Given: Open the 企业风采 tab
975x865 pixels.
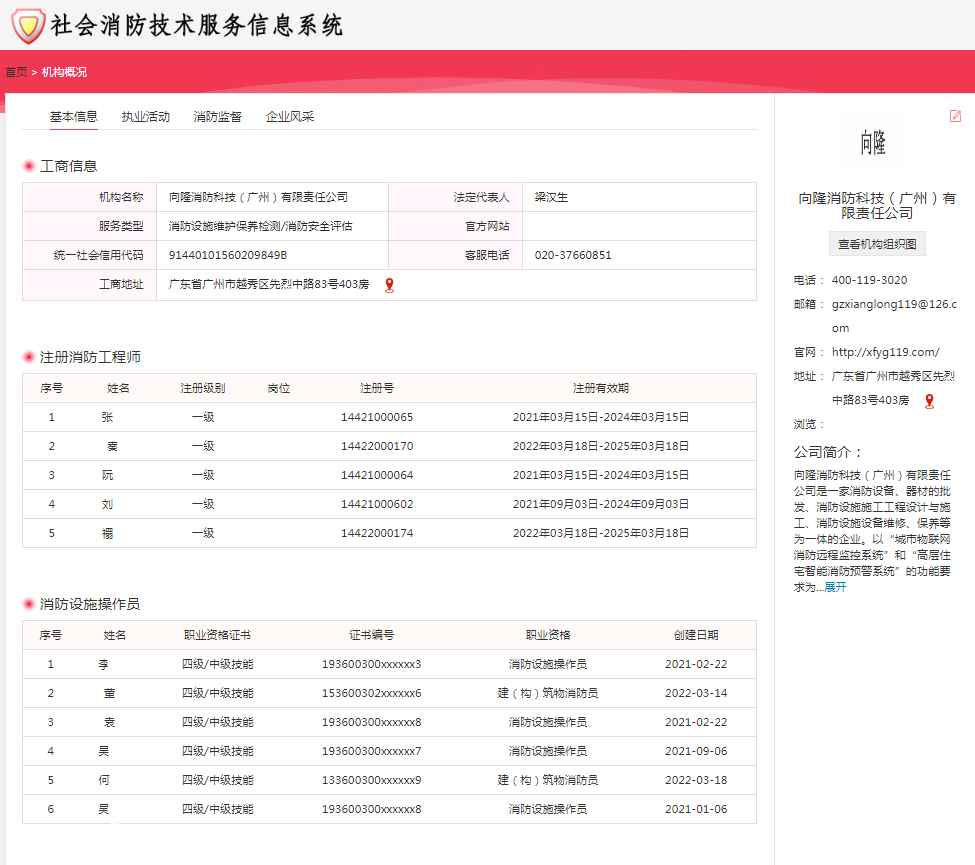Looking at the screenshot, I should tap(290, 117).
